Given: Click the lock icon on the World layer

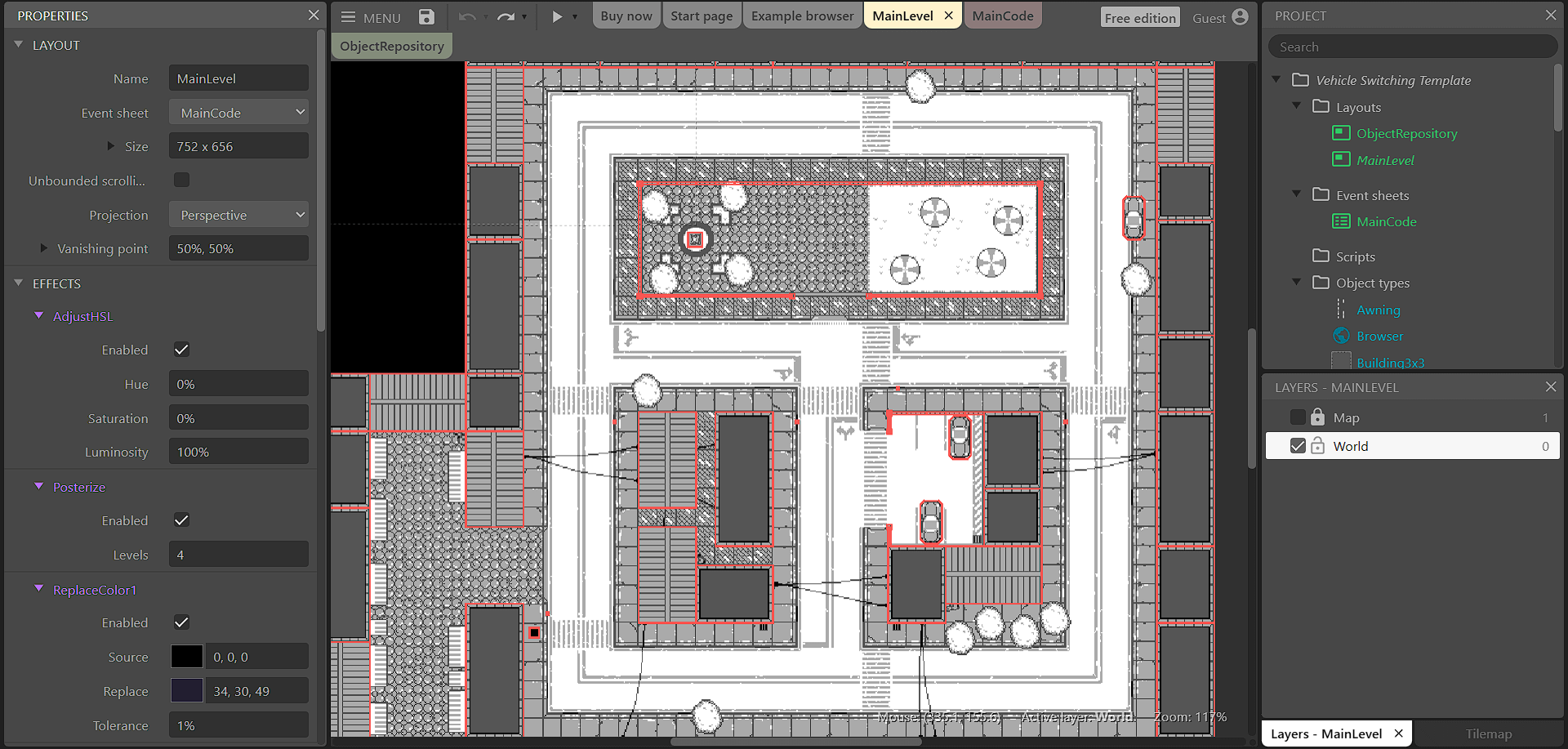Looking at the screenshot, I should [1318, 445].
